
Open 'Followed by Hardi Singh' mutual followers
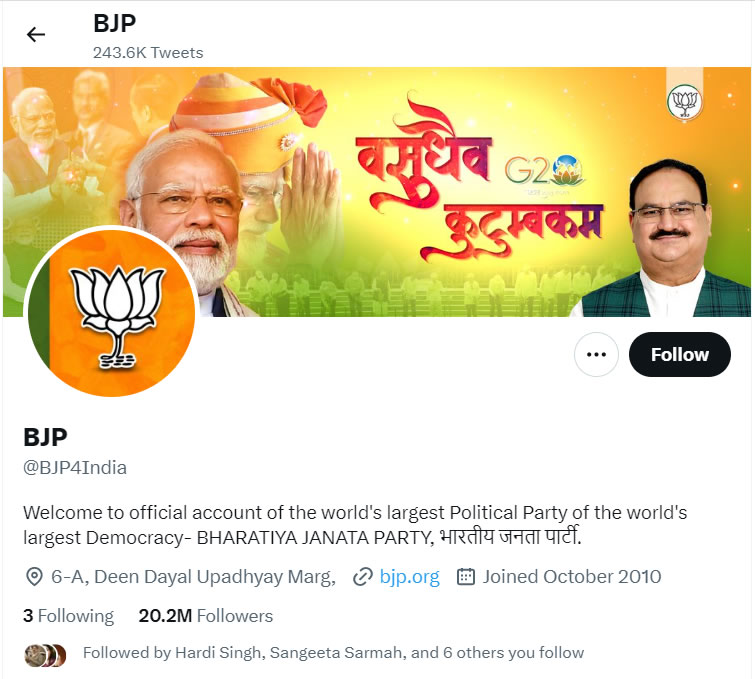[333, 653]
